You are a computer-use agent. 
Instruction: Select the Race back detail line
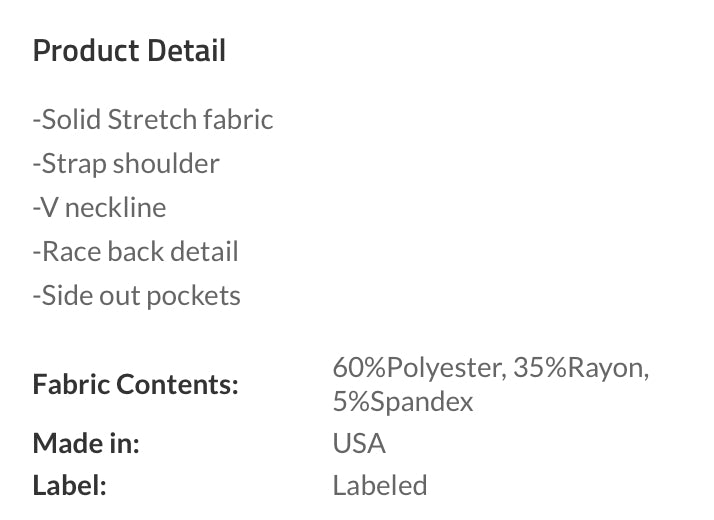(x=136, y=251)
